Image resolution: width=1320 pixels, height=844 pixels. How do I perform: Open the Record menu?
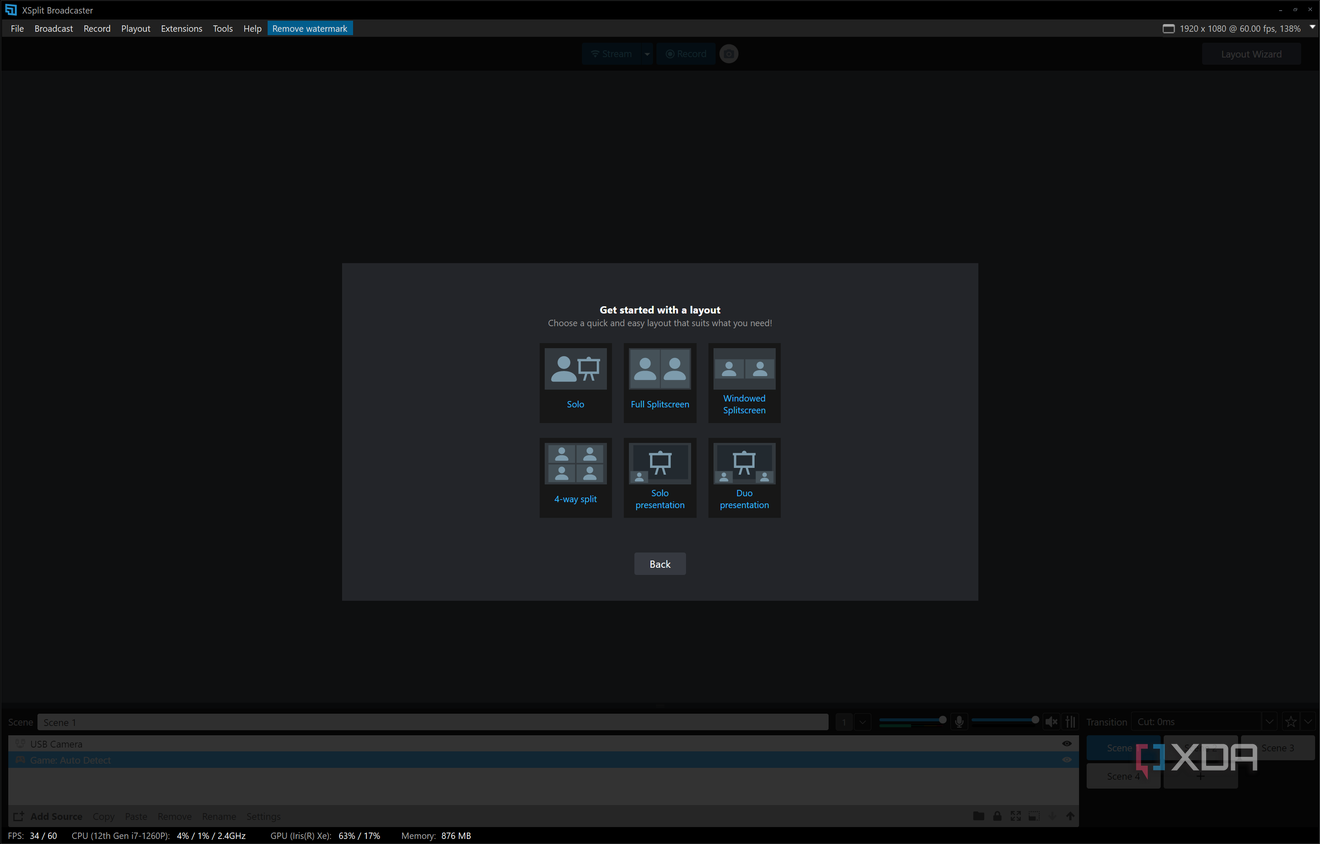pos(97,29)
